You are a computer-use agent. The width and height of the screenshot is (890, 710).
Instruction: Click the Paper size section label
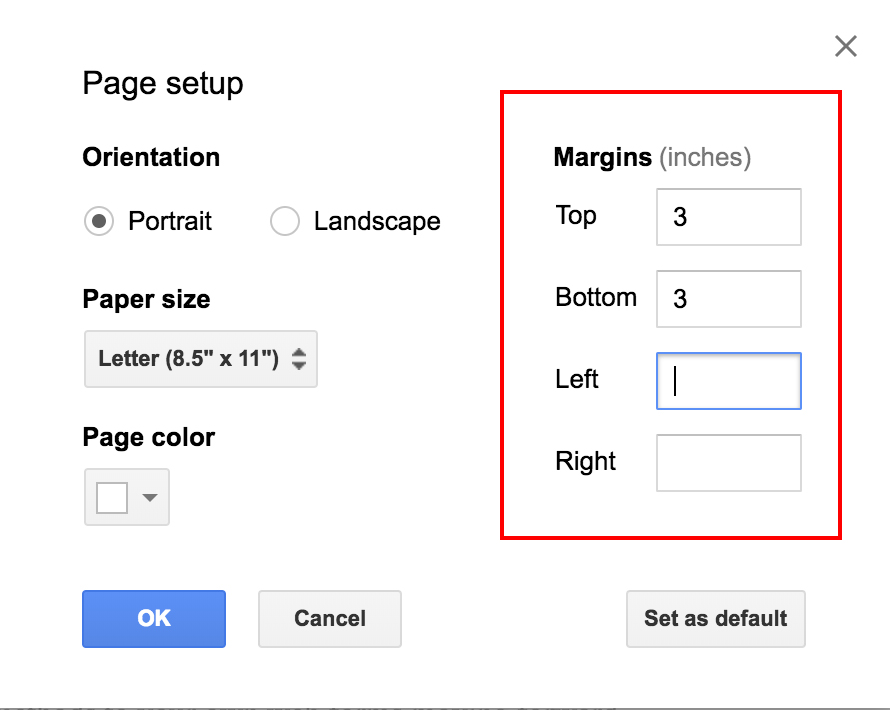146,299
